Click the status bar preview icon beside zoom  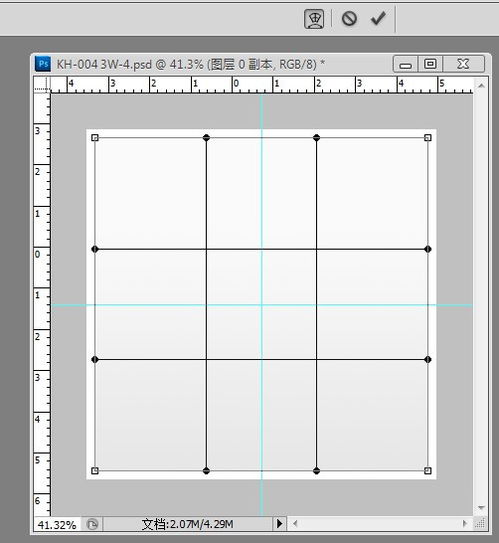tap(92, 524)
